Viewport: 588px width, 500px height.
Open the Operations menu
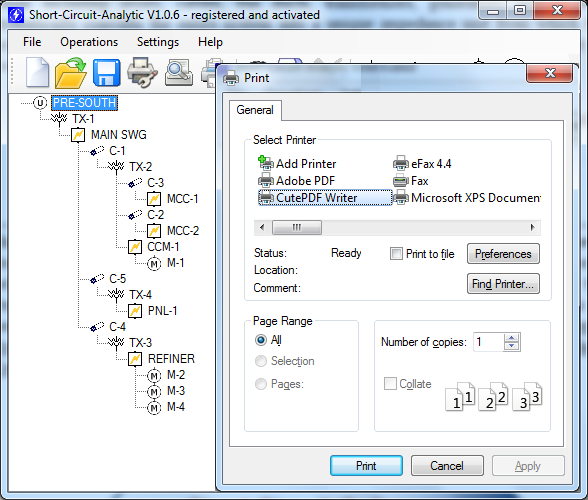[x=89, y=42]
